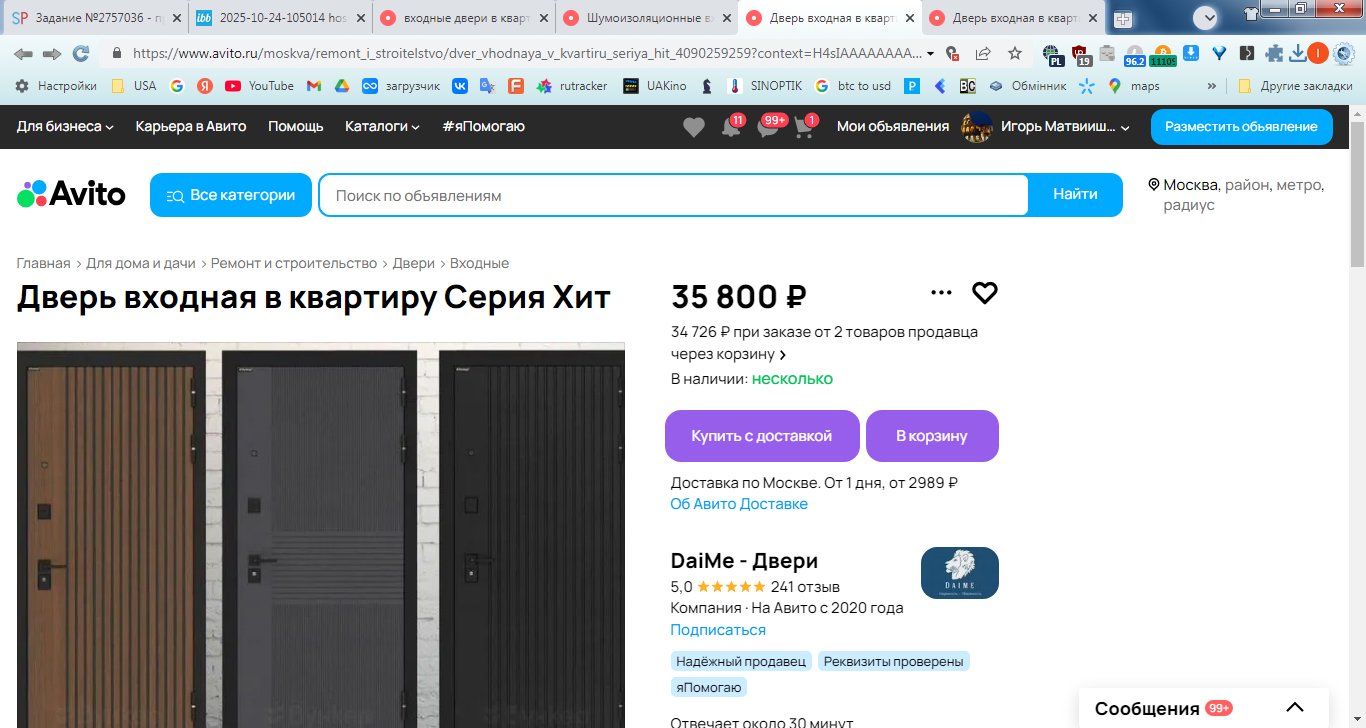Image resolution: width=1366 pixels, height=728 pixels.
Task: Open the Google bookmark icon
Action: coord(177,86)
